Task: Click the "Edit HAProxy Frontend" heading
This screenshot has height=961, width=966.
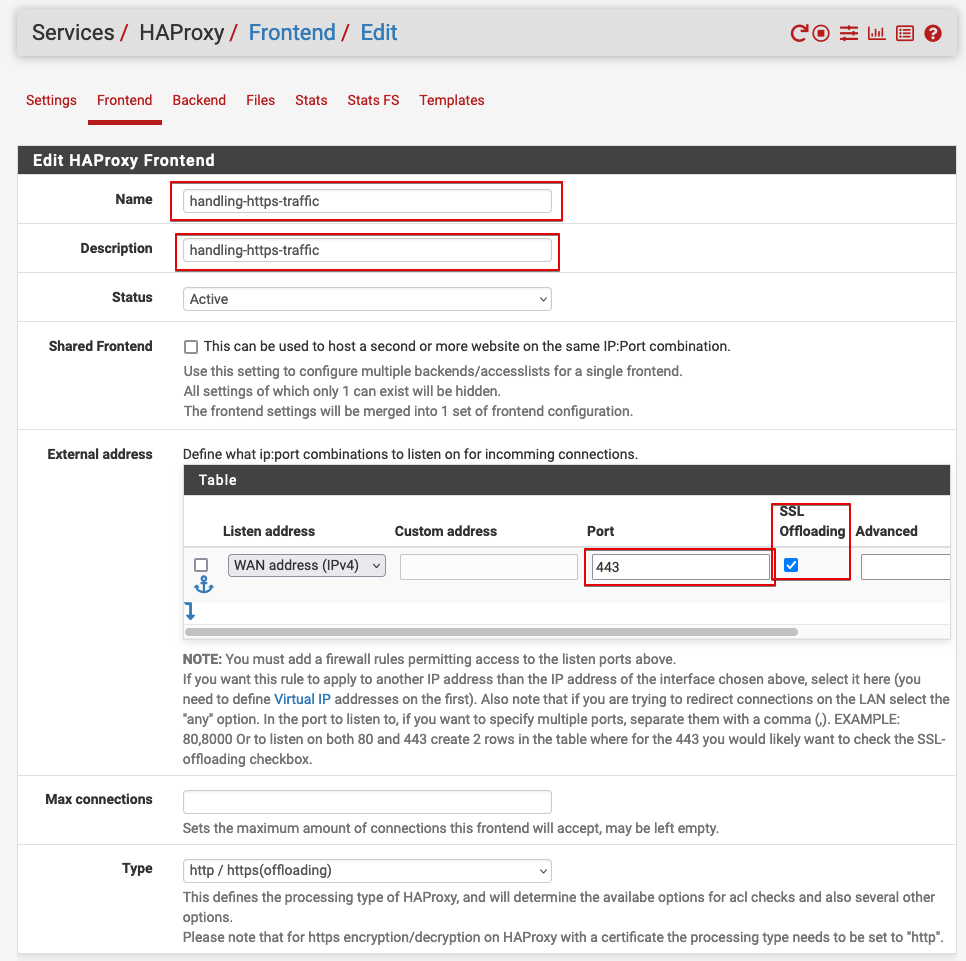Action: click(x=124, y=160)
